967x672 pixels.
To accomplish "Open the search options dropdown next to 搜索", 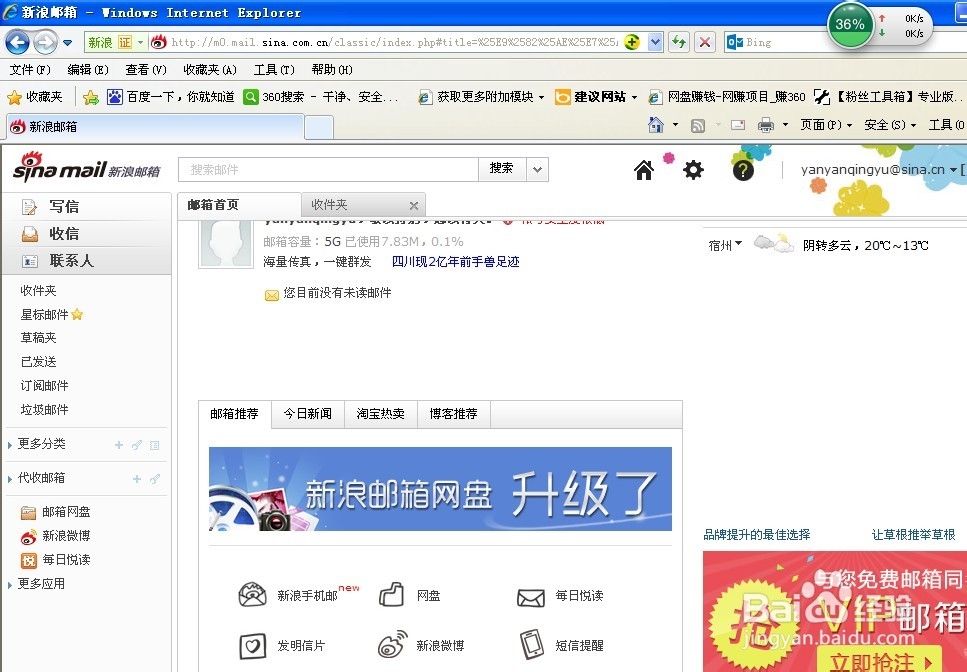I will [x=537, y=170].
